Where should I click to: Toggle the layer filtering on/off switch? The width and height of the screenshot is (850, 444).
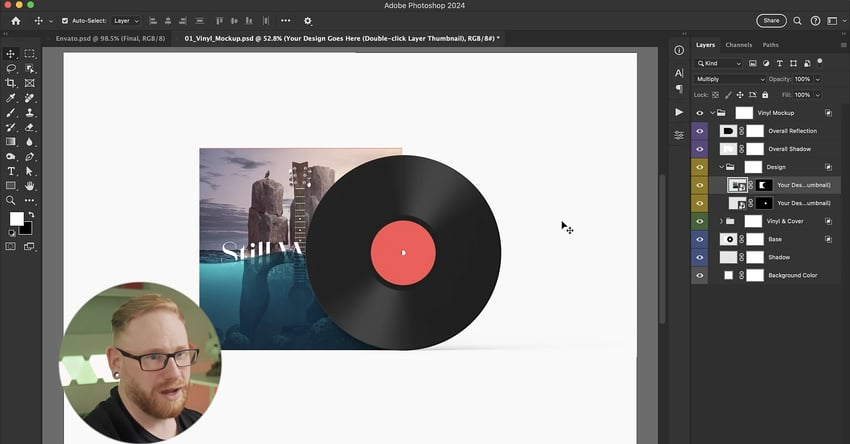820,61
